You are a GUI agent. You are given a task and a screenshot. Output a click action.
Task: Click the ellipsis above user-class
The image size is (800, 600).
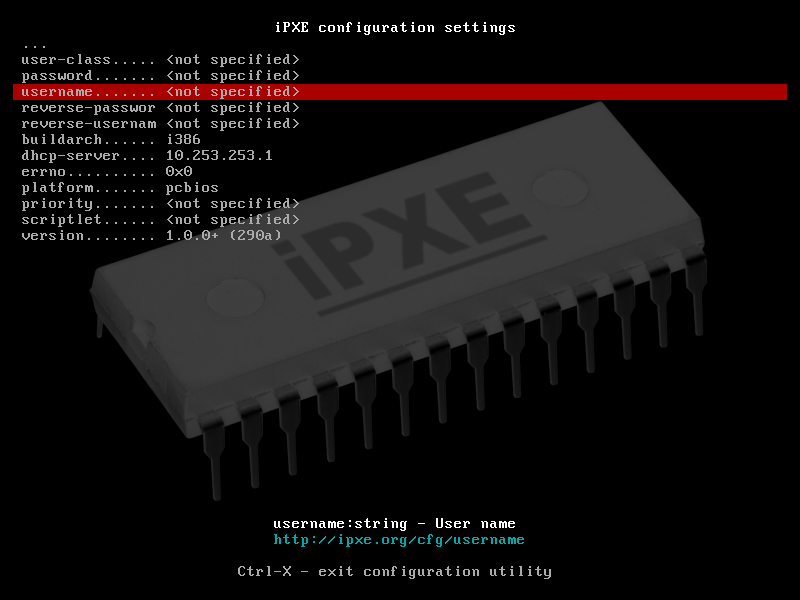click(x=34, y=46)
